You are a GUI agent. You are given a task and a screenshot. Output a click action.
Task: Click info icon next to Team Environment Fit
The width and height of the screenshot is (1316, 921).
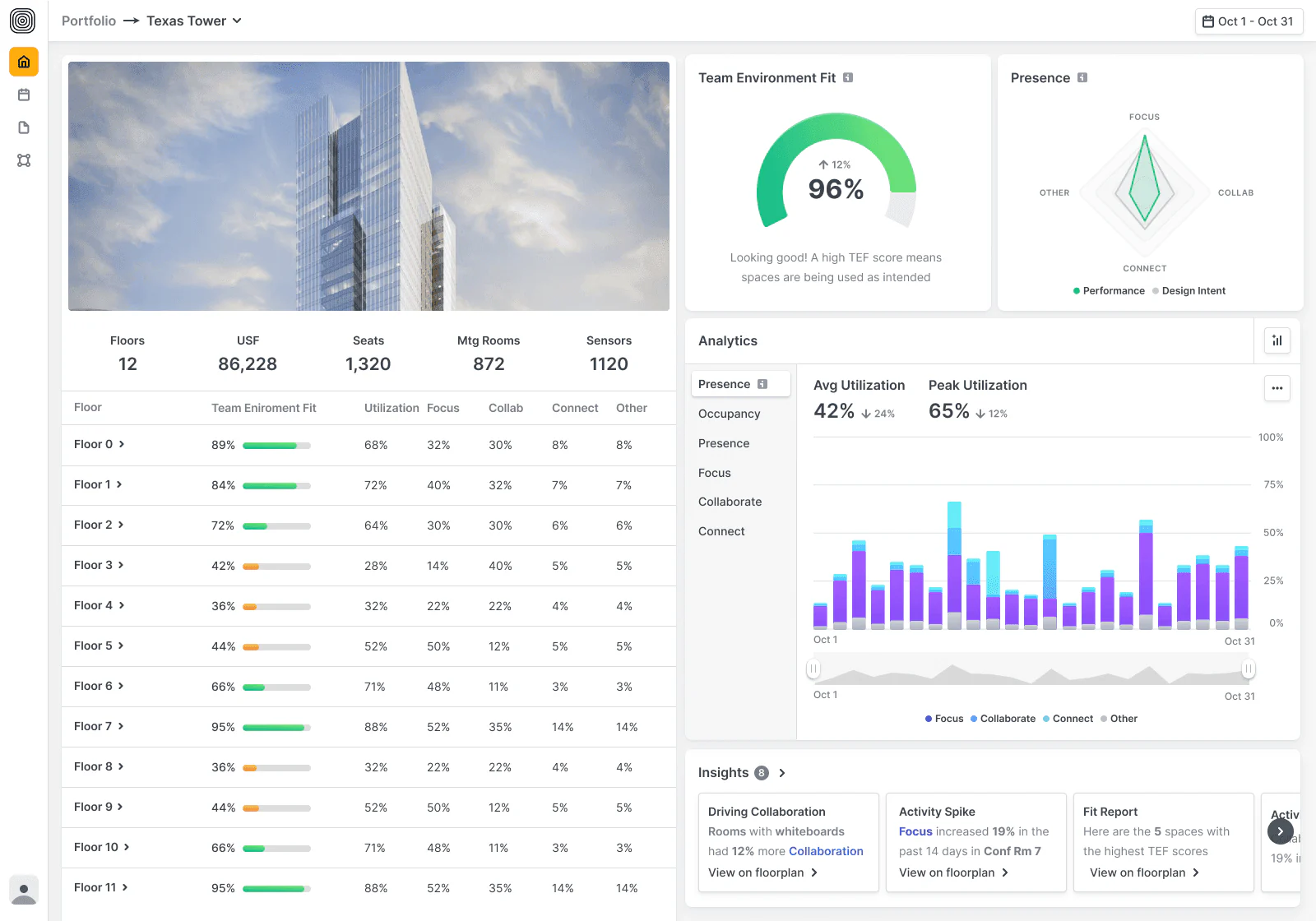click(x=848, y=77)
